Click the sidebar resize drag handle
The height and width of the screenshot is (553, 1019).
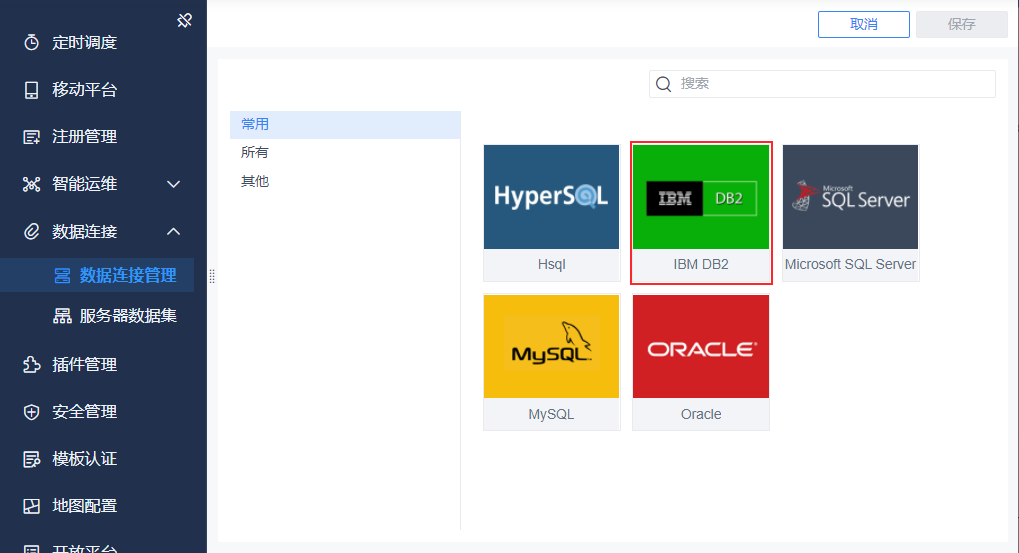click(212, 276)
